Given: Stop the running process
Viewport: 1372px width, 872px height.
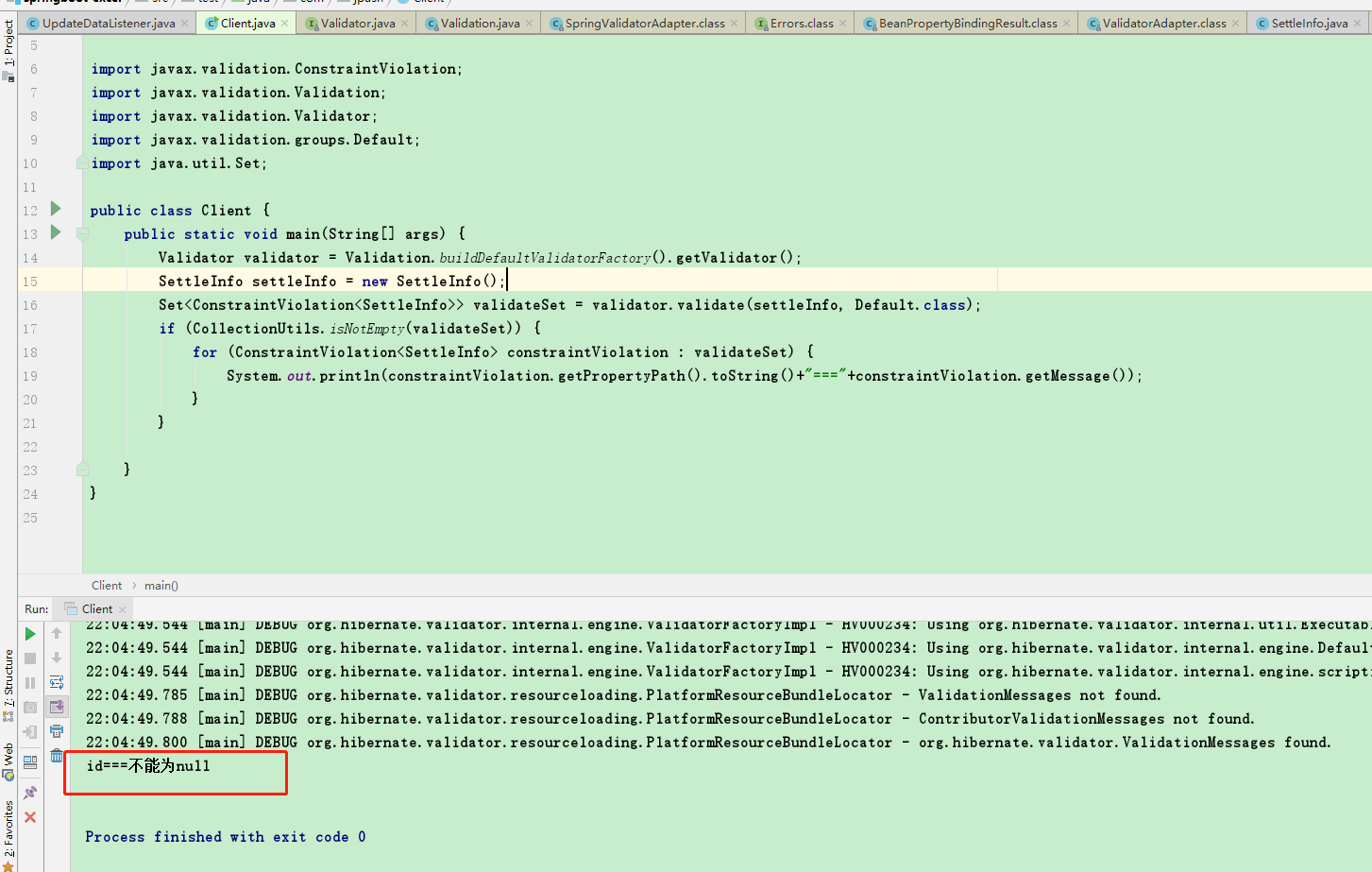Looking at the screenshot, I should pos(29,658).
